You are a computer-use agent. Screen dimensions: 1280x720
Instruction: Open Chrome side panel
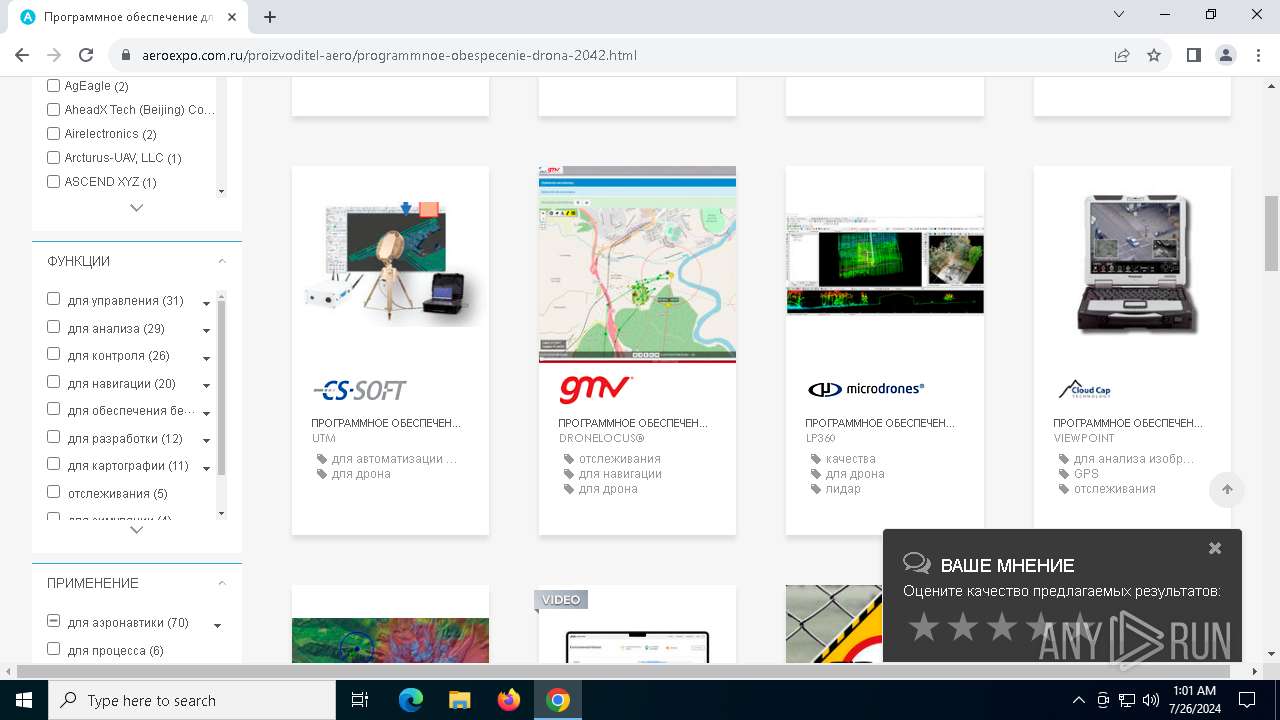click(x=1194, y=55)
